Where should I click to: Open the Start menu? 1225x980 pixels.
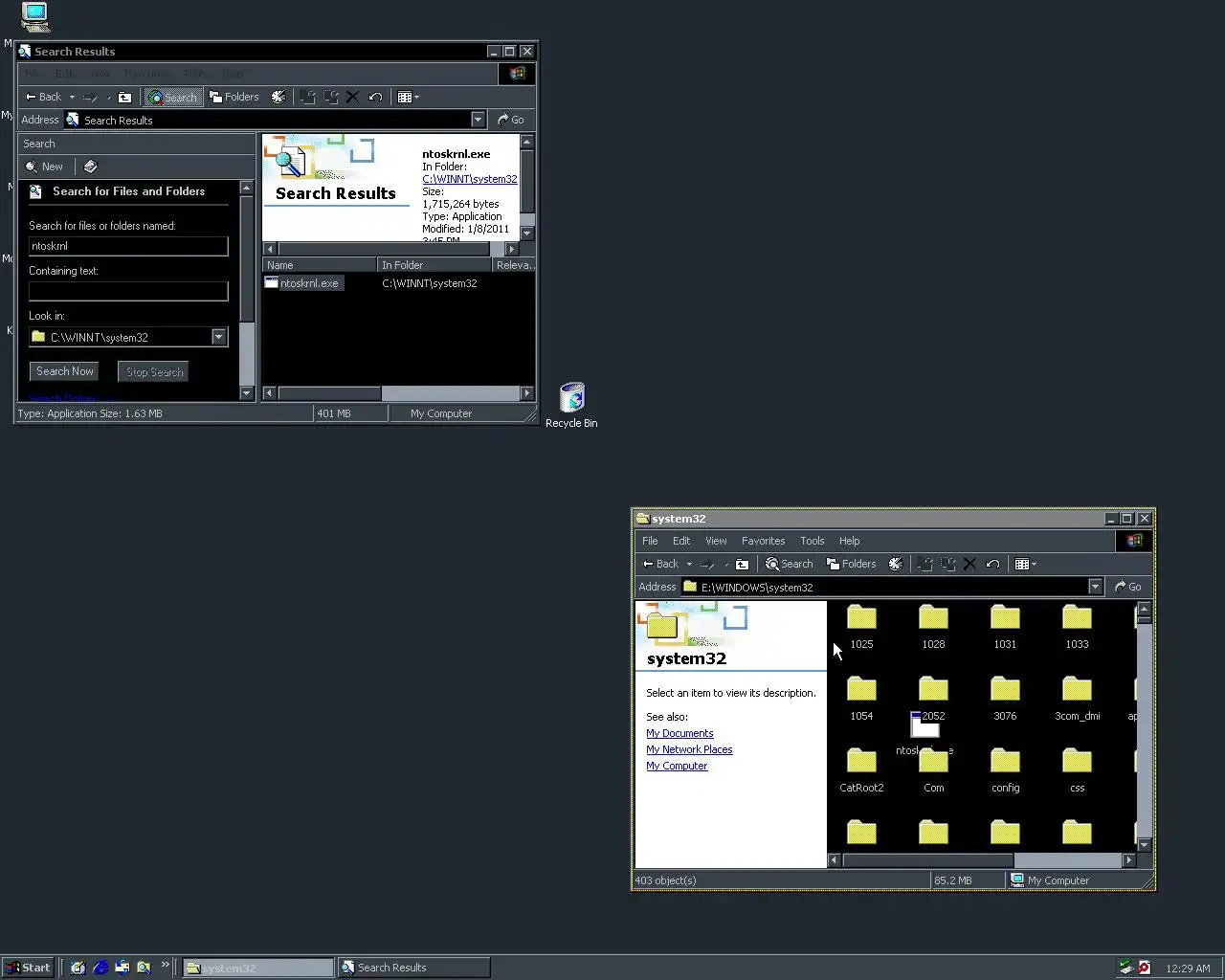coord(28,968)
